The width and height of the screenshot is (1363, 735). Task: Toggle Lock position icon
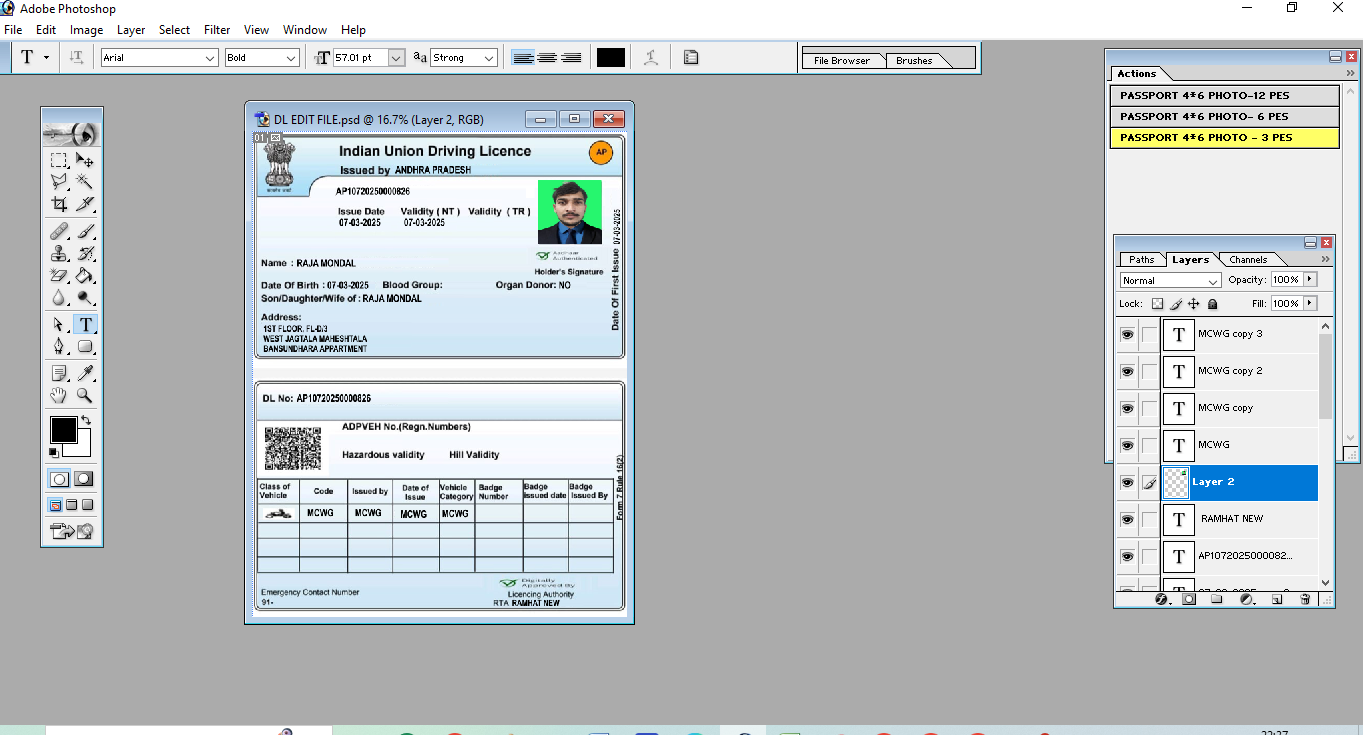1194,303
